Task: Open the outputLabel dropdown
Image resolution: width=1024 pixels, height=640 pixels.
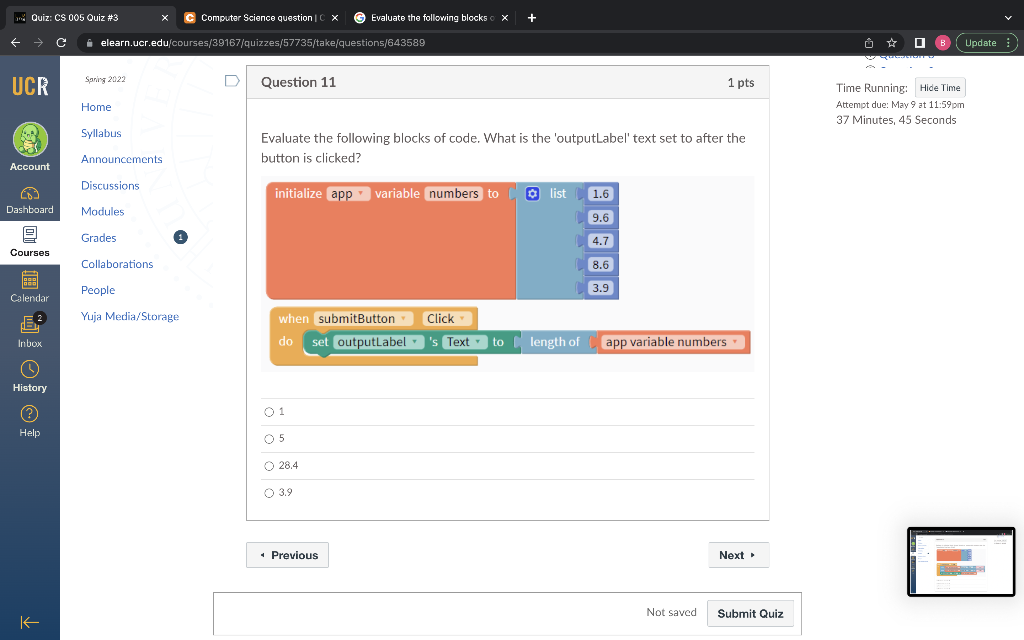Action: pyautogui.click(x=378, y=342)
